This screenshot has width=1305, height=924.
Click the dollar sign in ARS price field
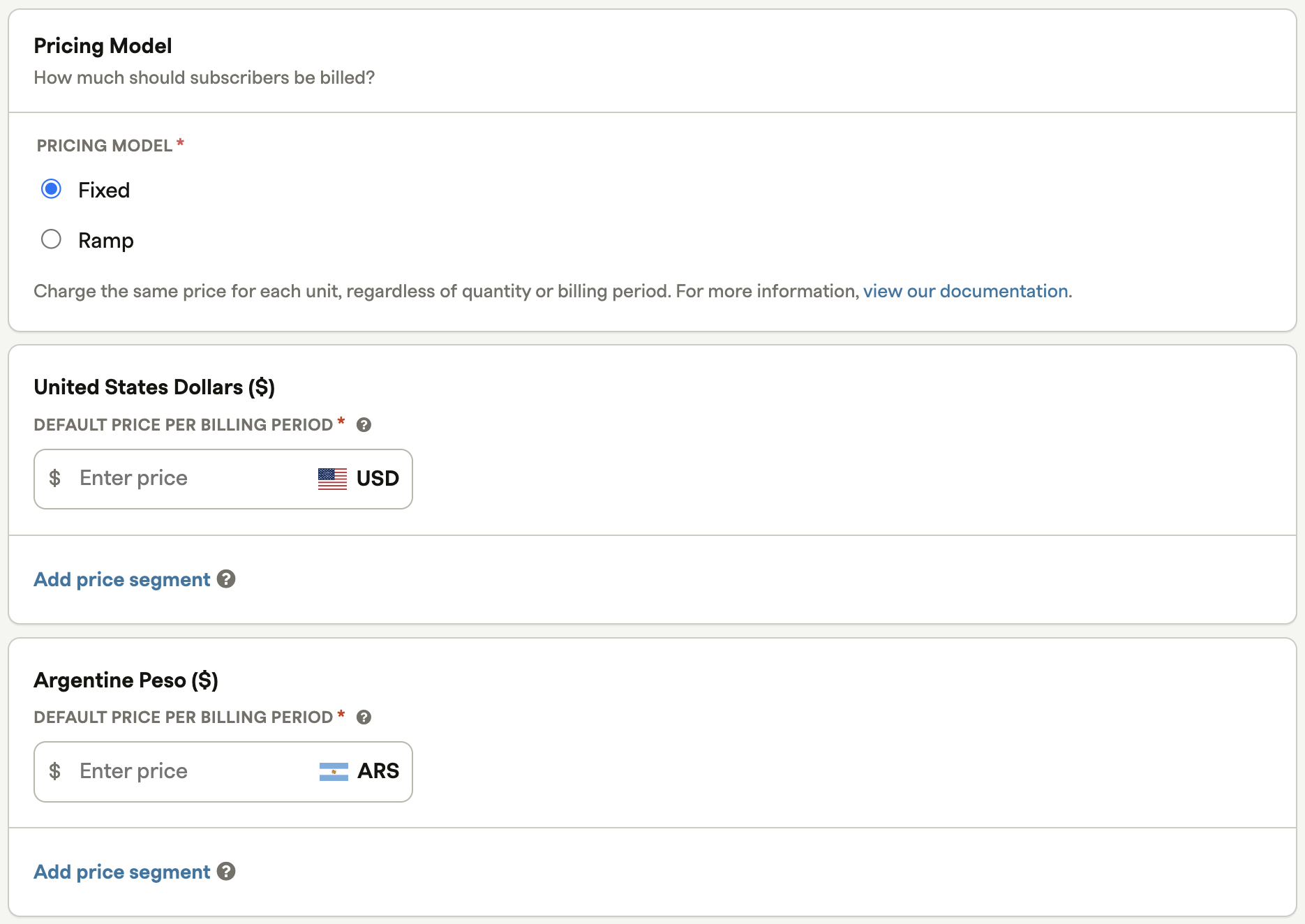(x=54, y=771)
